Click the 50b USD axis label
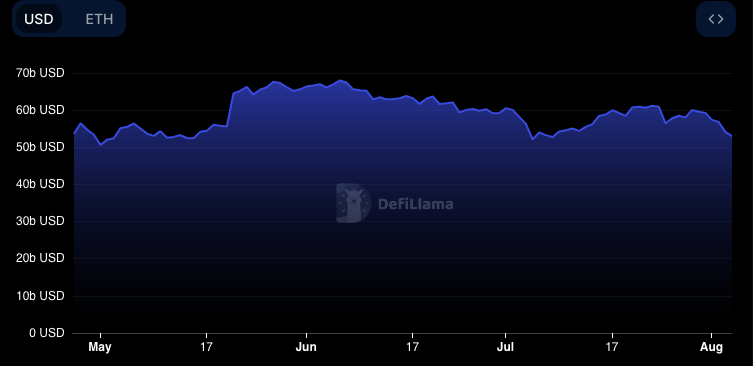The image size is (753, 366). click(x=40, y=147)
